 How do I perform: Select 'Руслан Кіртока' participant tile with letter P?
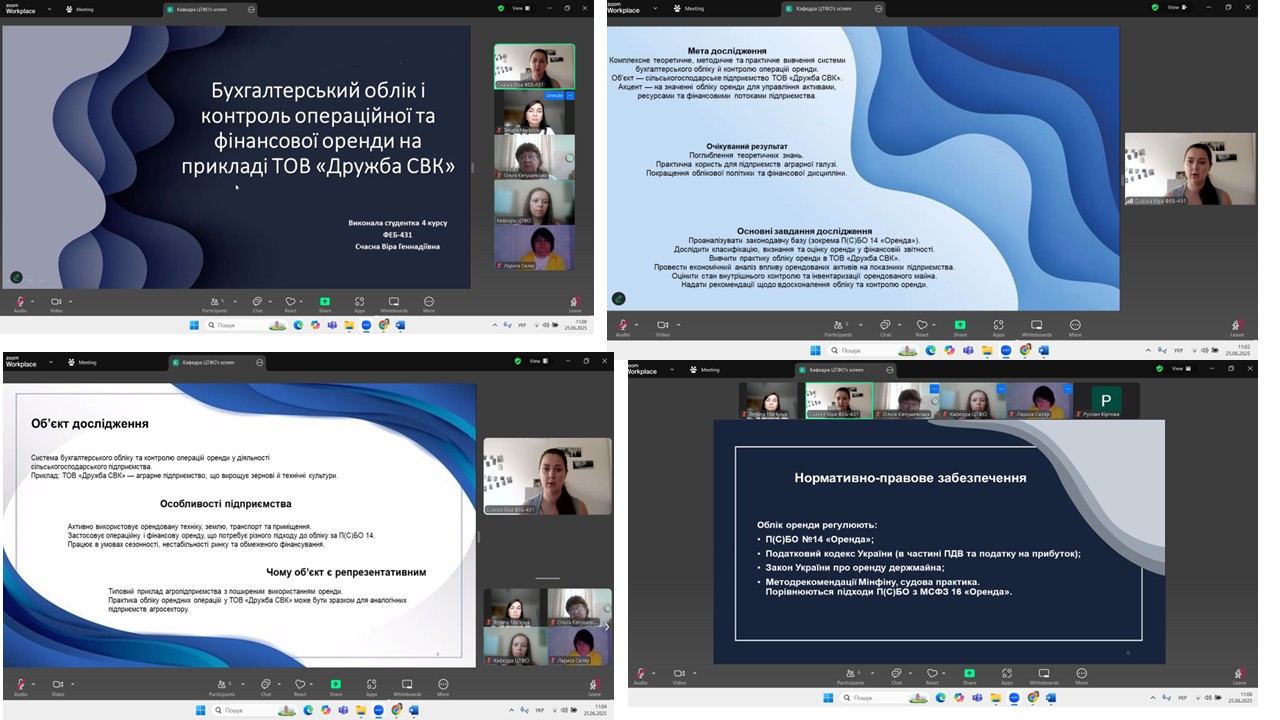point(1106,401)
